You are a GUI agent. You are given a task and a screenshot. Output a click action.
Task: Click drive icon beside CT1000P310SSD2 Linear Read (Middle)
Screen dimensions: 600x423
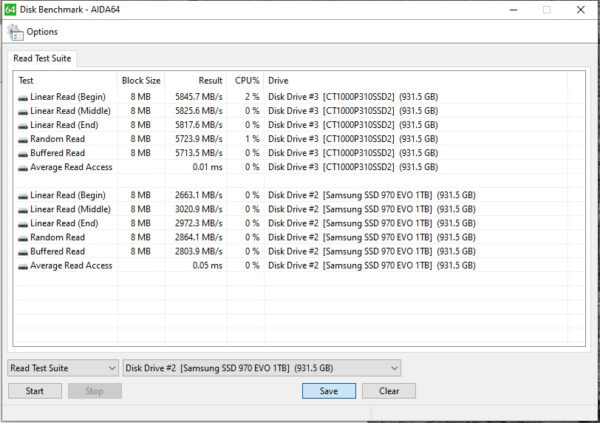[x=23, y=112]
